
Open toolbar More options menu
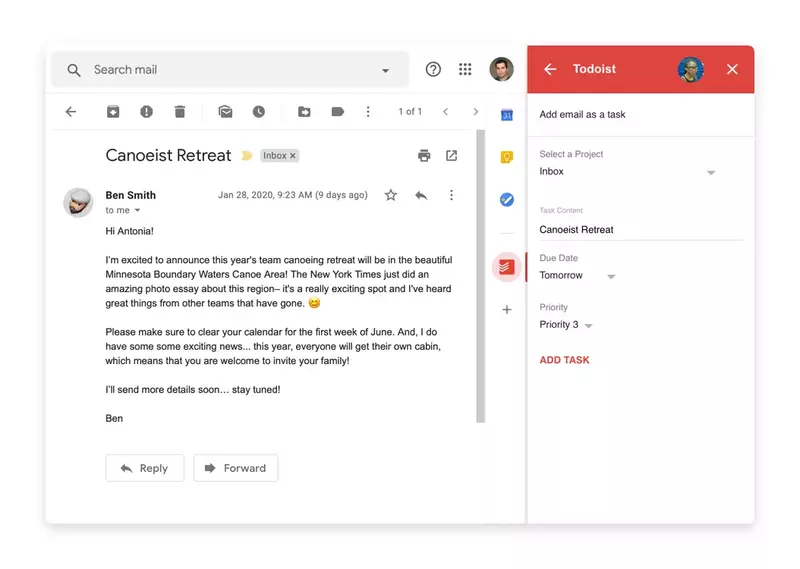pos(368,112)
